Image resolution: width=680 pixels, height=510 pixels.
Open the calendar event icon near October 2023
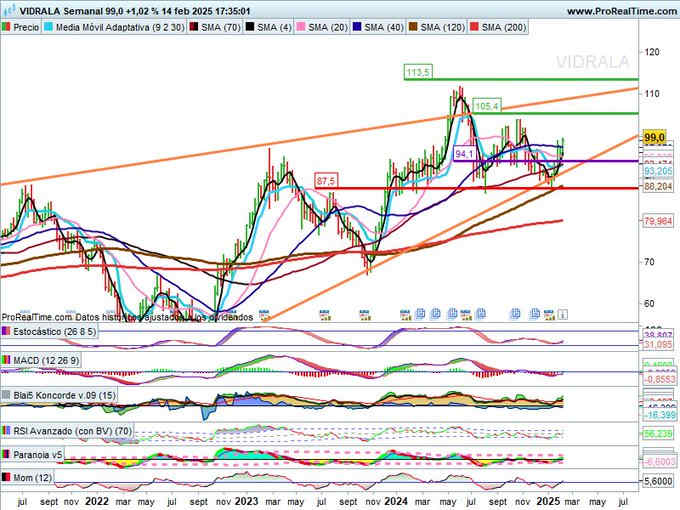365,314
